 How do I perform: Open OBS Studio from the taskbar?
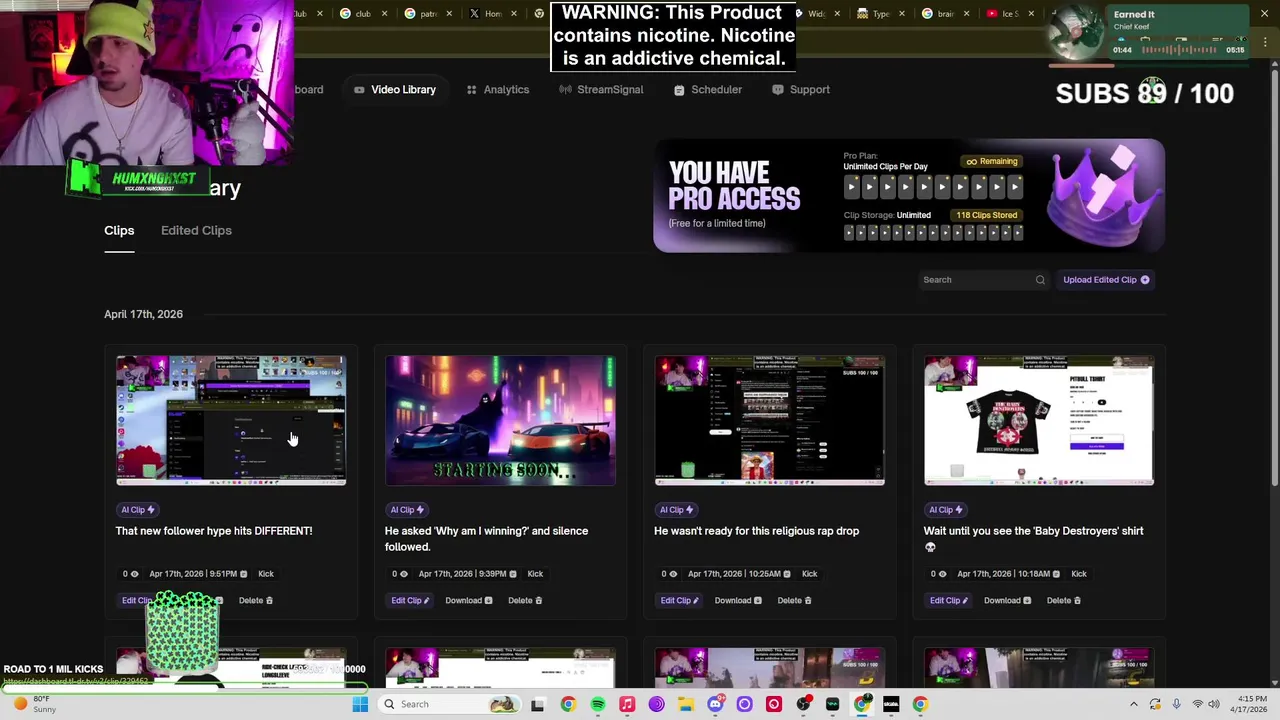[803, 704]
